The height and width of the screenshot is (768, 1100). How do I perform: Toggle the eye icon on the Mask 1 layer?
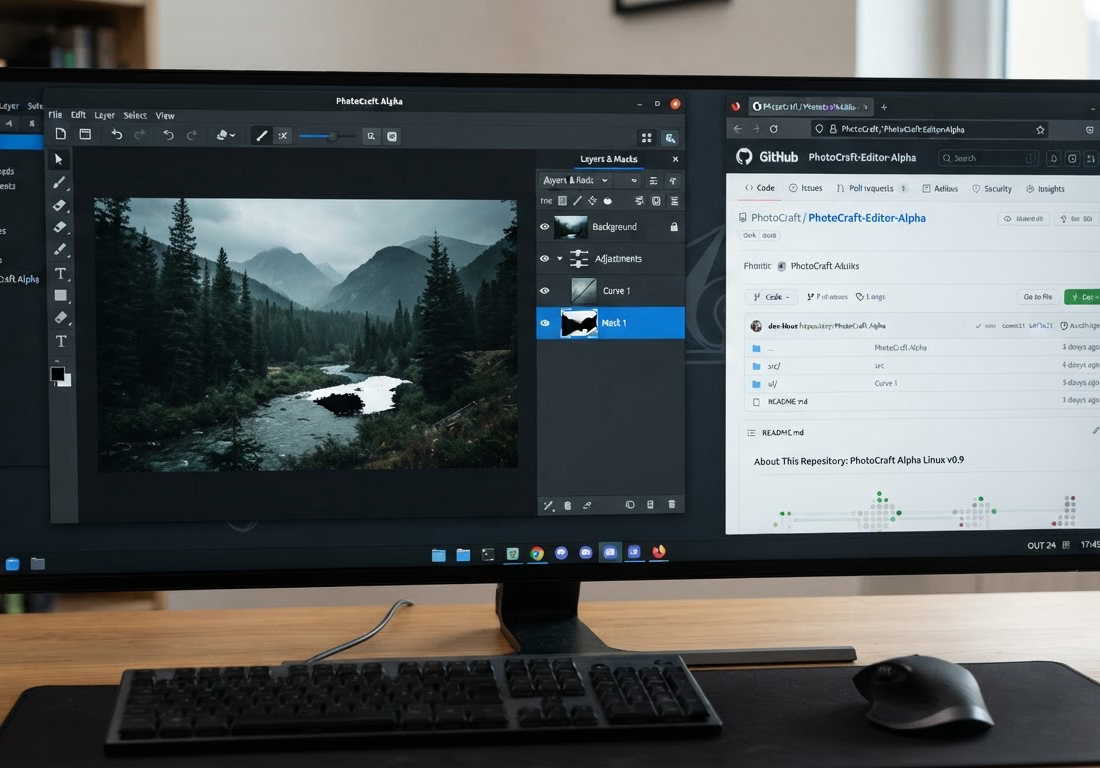(x=545, y=323)
